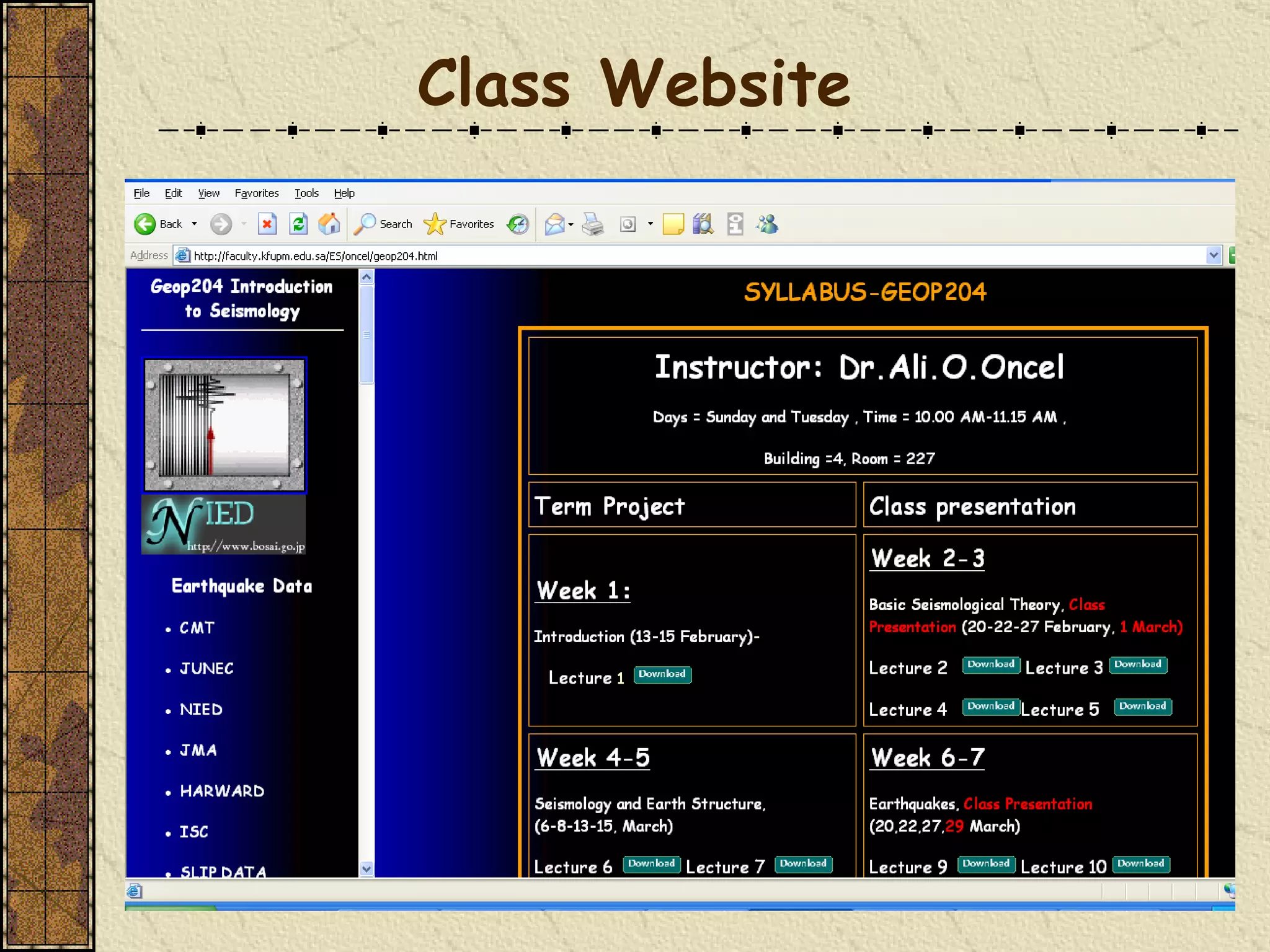Click the seismograph image thumbnail
Viewport: 1270px width, 952px height.
224,425
